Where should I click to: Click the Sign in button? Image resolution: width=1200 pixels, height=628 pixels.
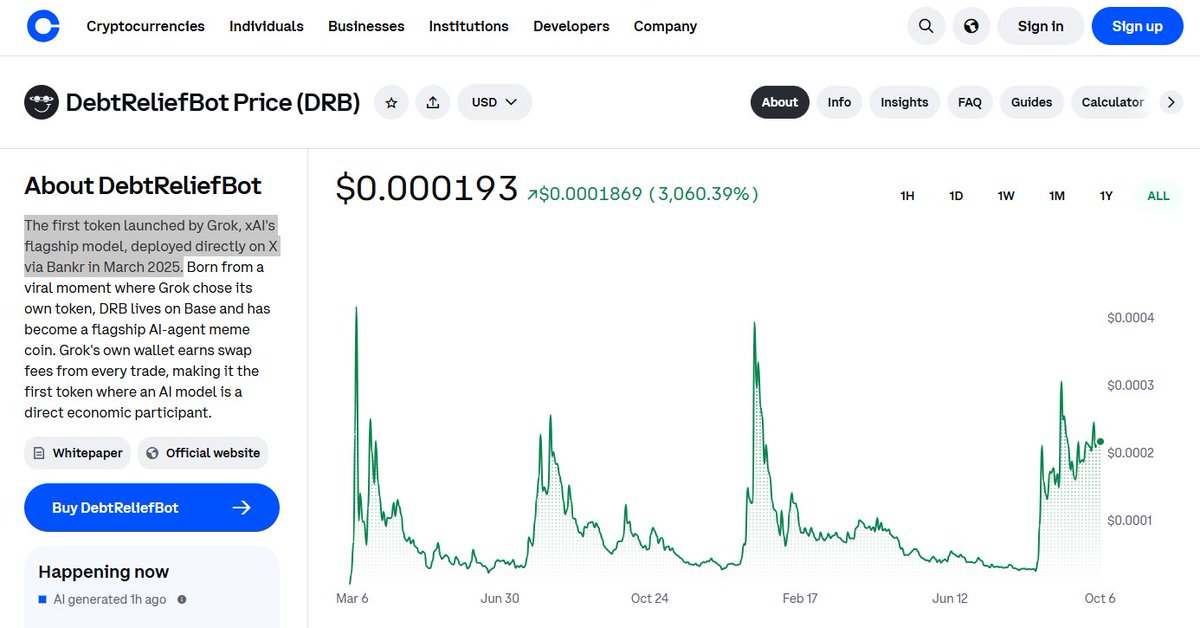(x=1041, y=26)
